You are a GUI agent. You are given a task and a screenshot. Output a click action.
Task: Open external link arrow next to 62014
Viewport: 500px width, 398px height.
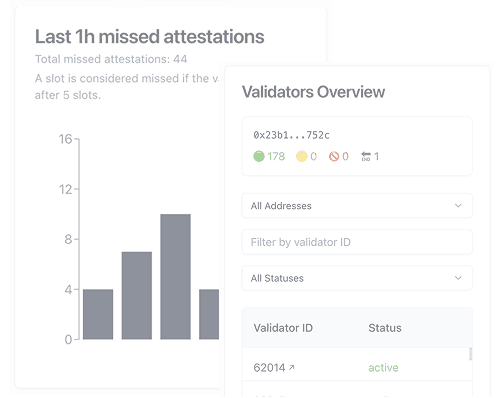tap(292, 367)
